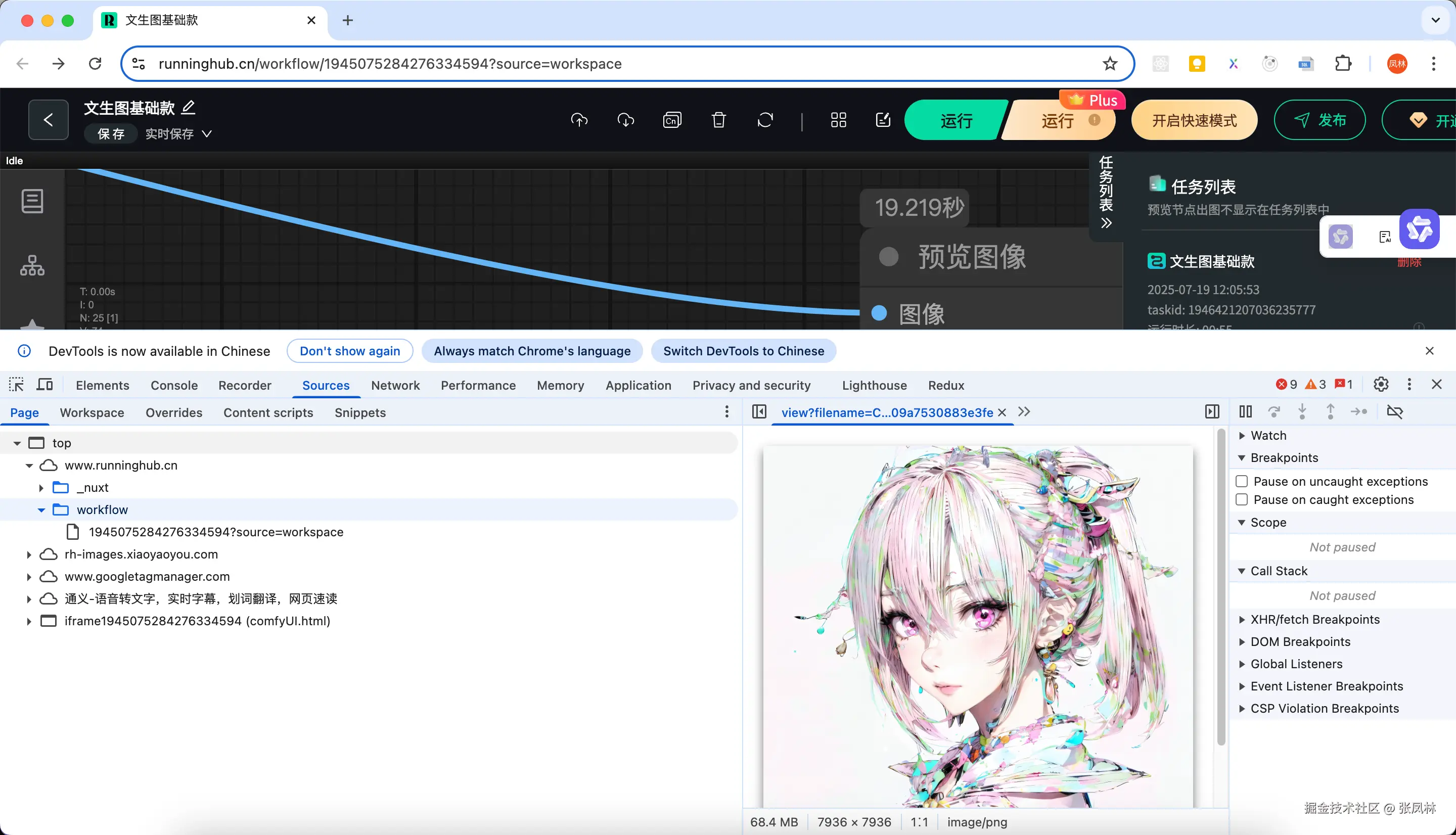The image size is (1456, 835).
Task: Open the upload to cloud icon
Action: (579, 120)
